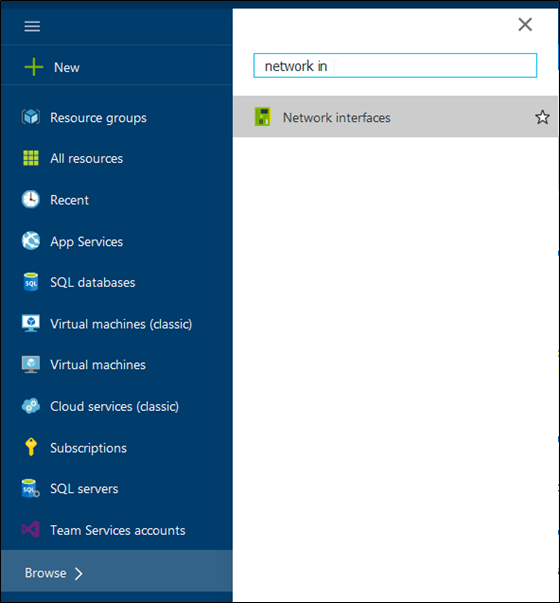Close the browse search panel
Viewport: 560px width, 603px height.
pyautogui.click(x=525, y=25)
